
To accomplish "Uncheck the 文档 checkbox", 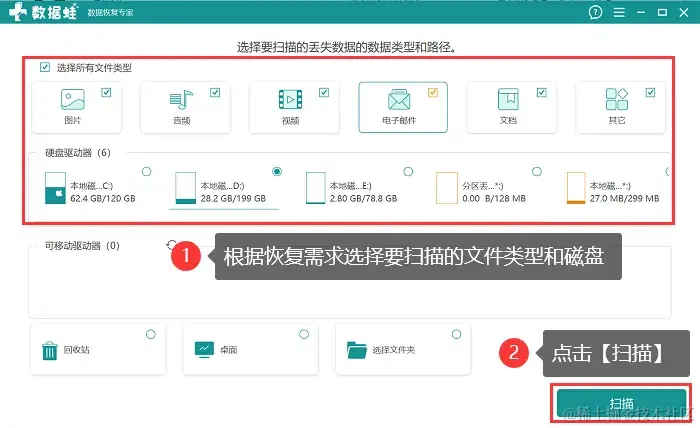I will pyautogui.click(x=542, y=92).
